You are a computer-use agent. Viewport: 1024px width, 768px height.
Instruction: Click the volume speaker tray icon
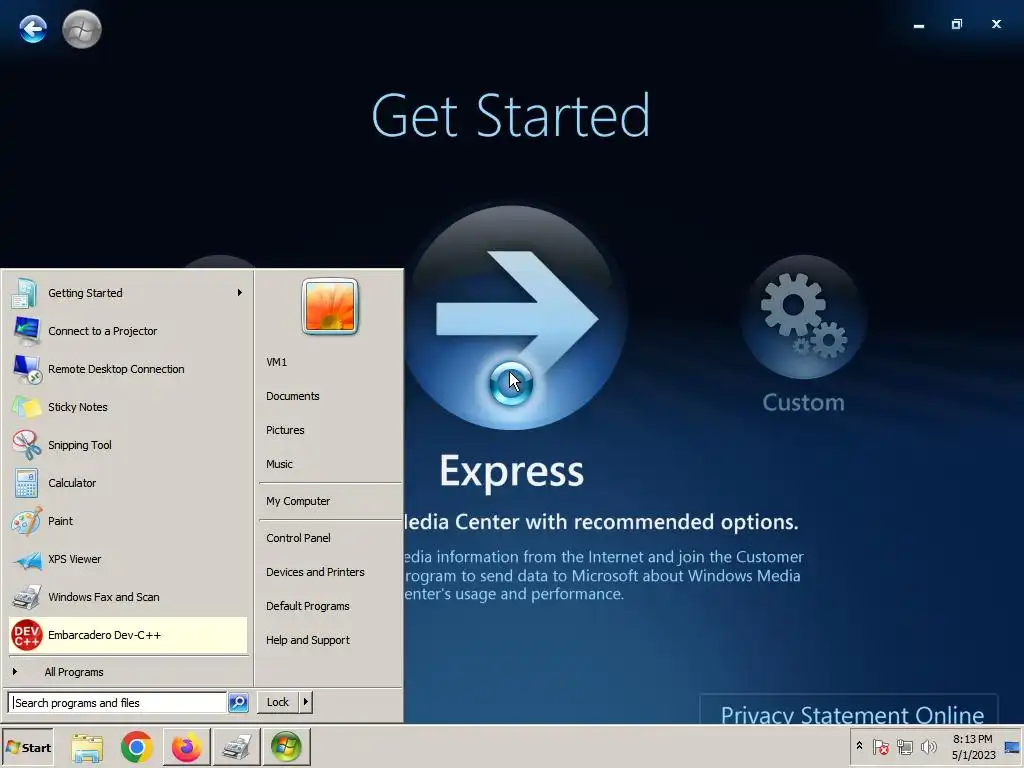click(928, 746)
